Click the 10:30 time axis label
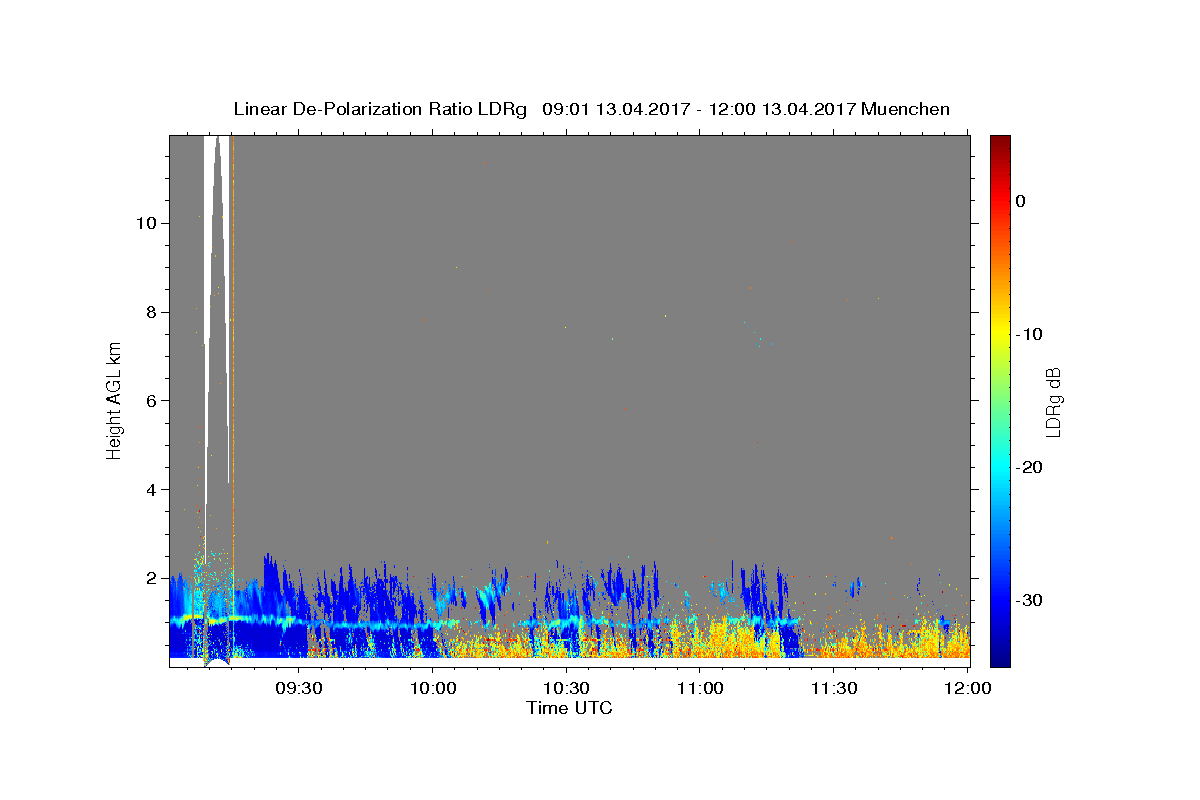1200x800 pixels. (567, 688)
